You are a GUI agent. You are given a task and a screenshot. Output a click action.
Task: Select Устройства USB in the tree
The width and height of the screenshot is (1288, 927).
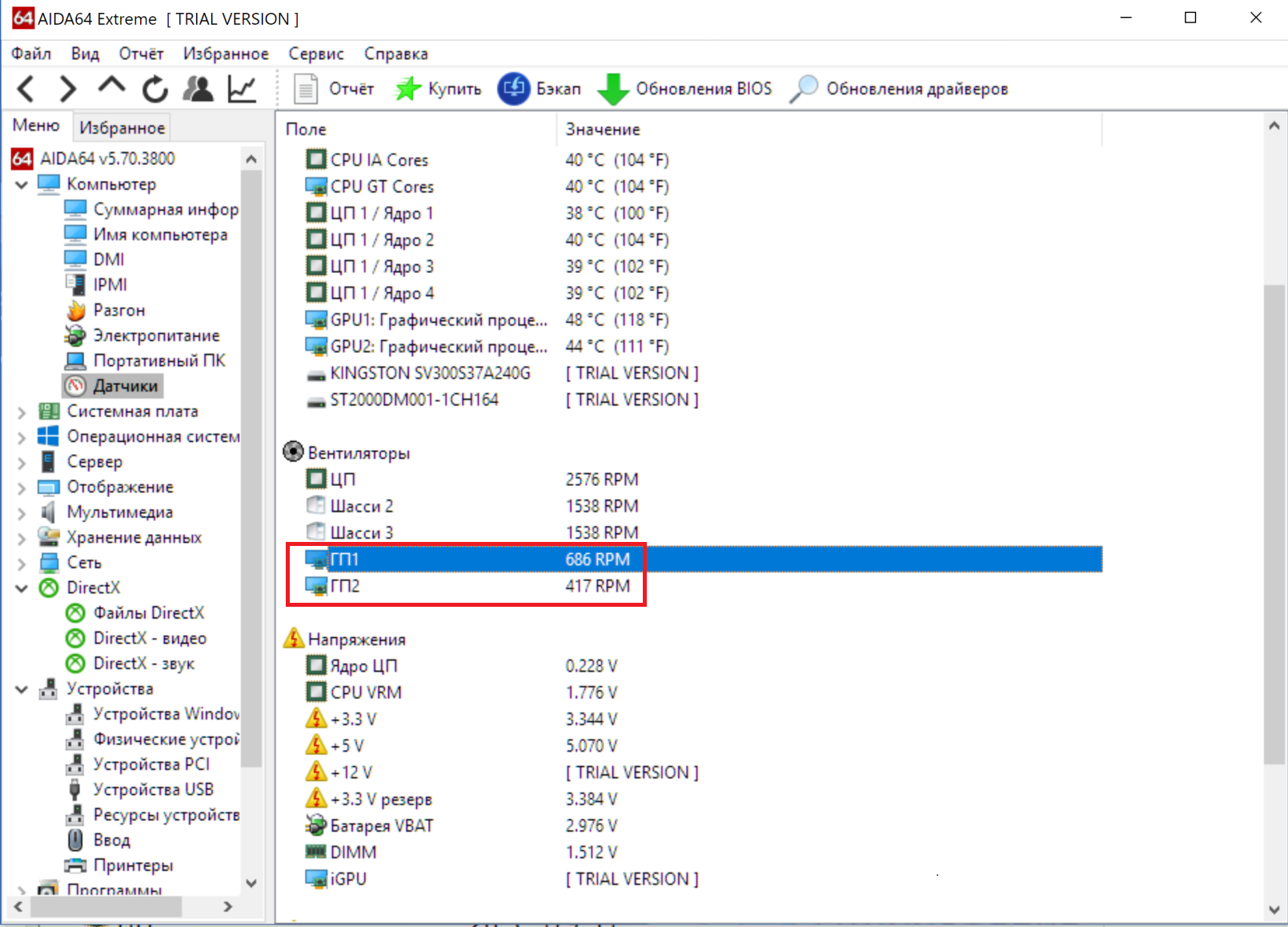point(139,789)
